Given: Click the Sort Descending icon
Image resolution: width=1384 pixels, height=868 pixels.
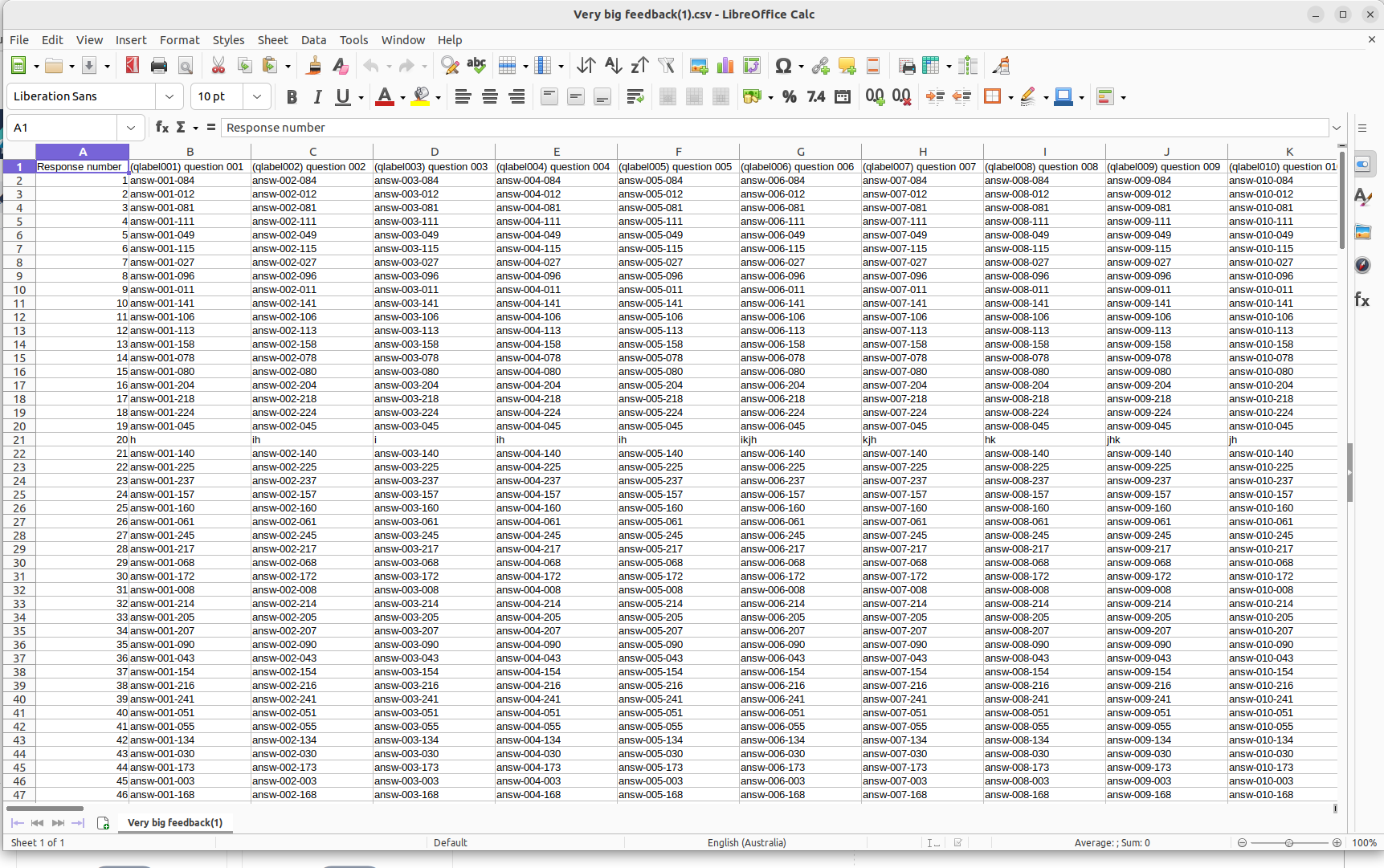Looking at the screenshot, I should tap(639, 66).
